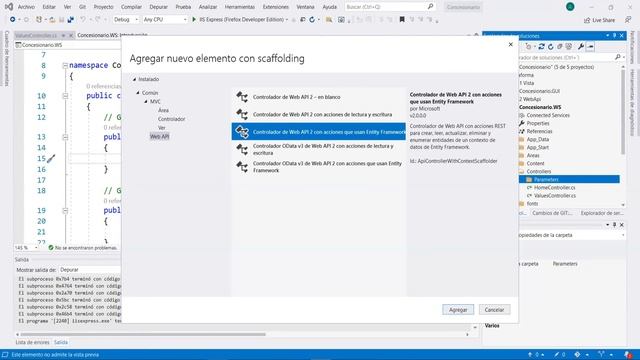Open the Ayuda menu
The image size is (640, 360).
click(330, 7)
